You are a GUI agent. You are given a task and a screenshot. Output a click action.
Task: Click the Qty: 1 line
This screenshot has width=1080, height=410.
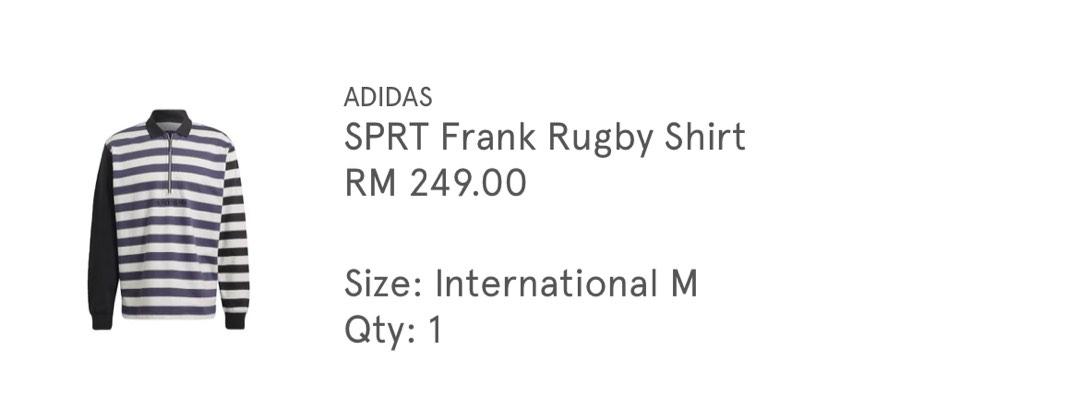tap(392, 331)
